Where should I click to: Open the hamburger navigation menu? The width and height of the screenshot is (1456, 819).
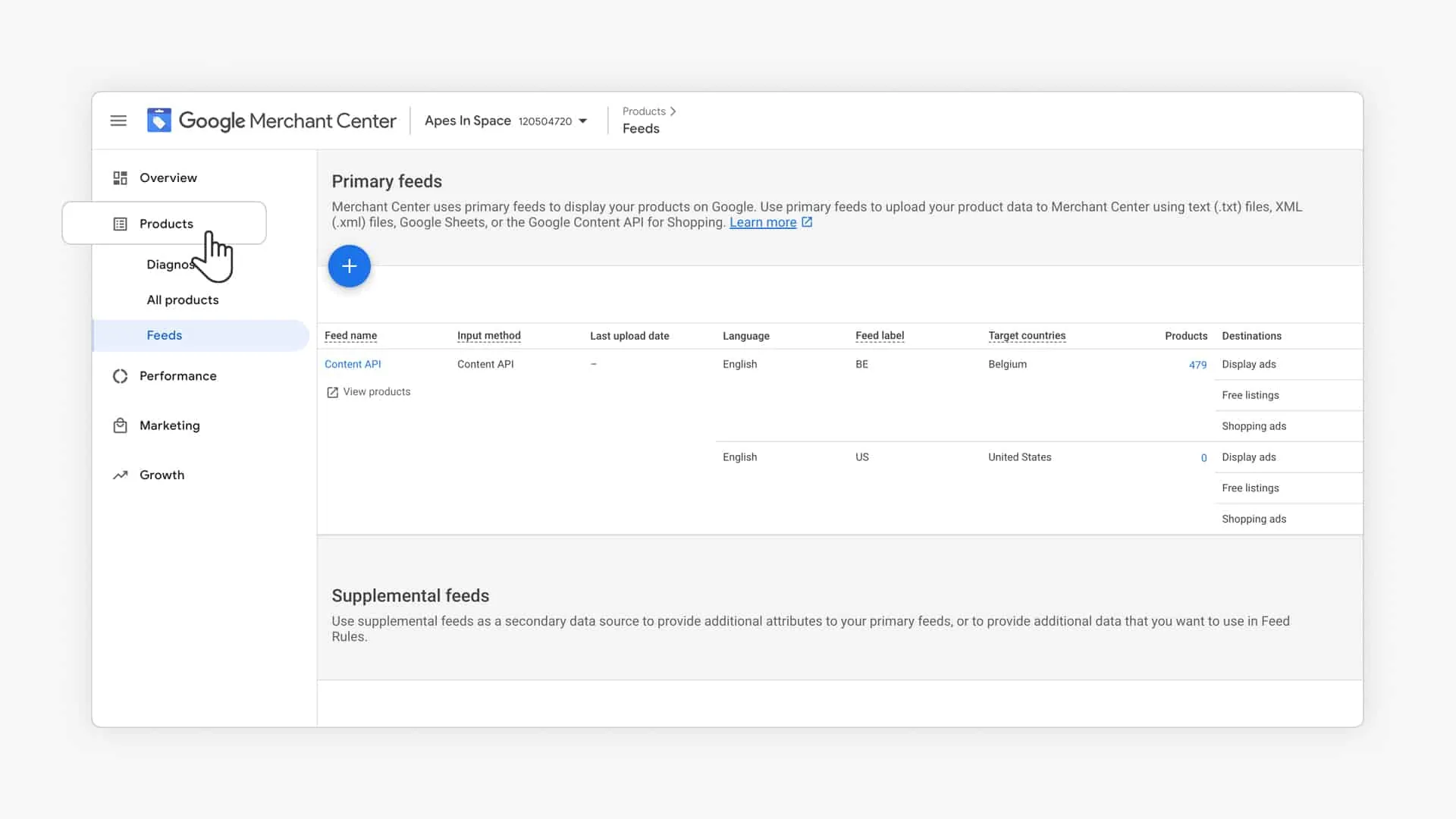[118, 121]
